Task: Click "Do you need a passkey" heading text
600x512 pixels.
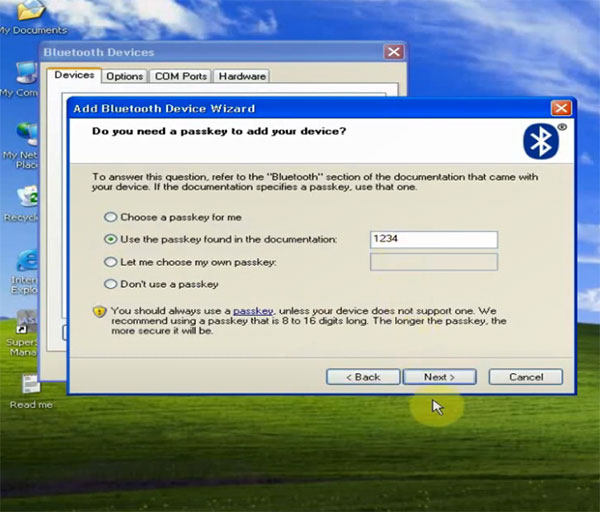Action: pyautogui.click(x=219, y=131)
